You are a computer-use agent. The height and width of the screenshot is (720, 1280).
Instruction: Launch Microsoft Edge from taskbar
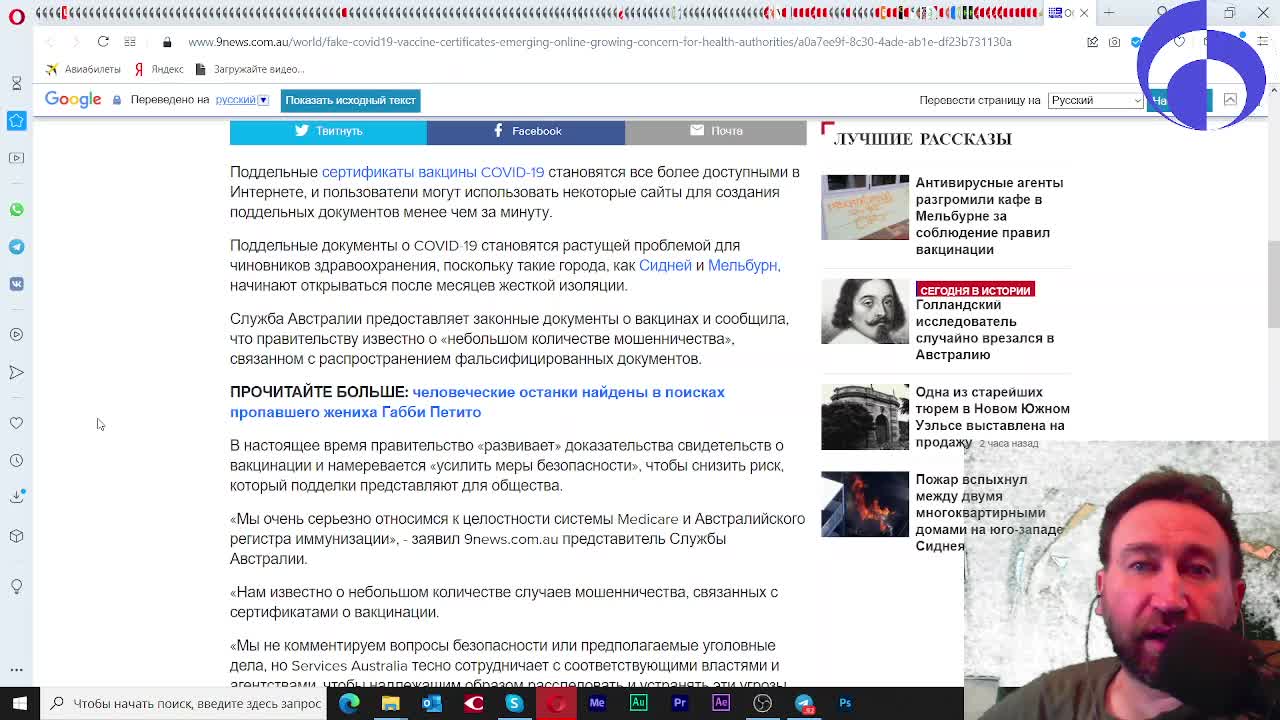[349, 703]
